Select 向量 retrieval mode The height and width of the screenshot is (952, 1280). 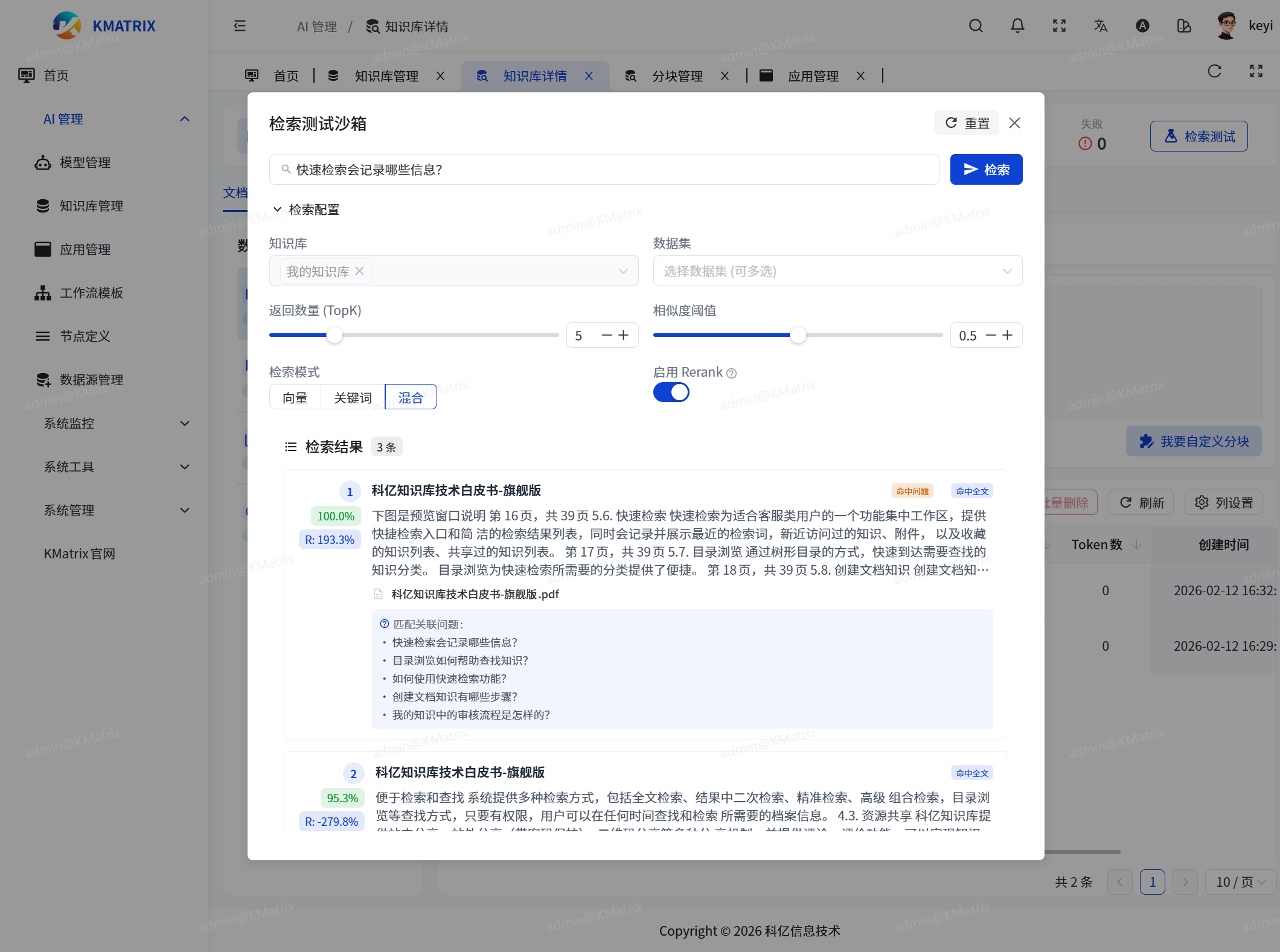[295, 397]
